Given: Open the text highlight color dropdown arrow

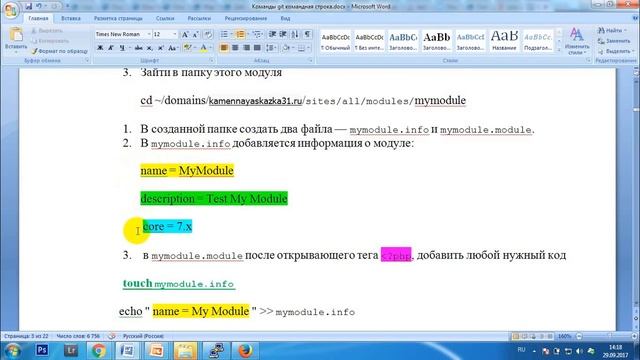Looking at the screenshot, I should click(x=195, y=48).
